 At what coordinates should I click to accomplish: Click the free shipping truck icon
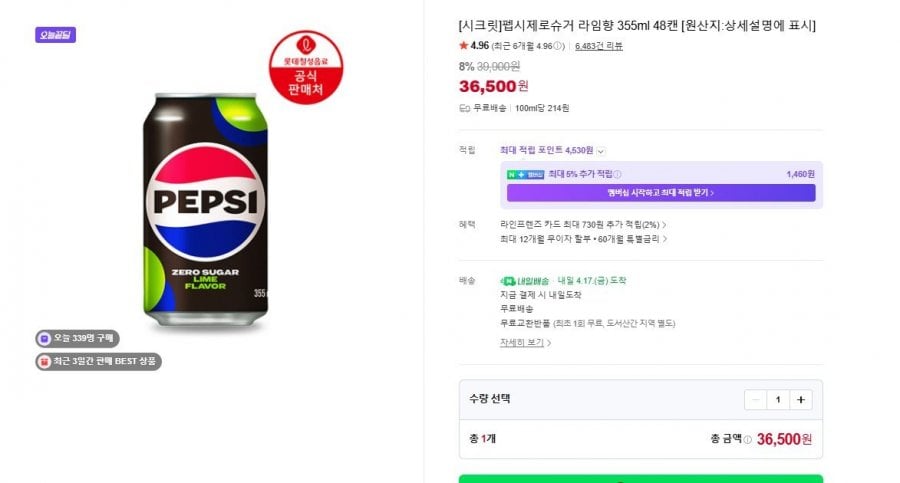464,108
